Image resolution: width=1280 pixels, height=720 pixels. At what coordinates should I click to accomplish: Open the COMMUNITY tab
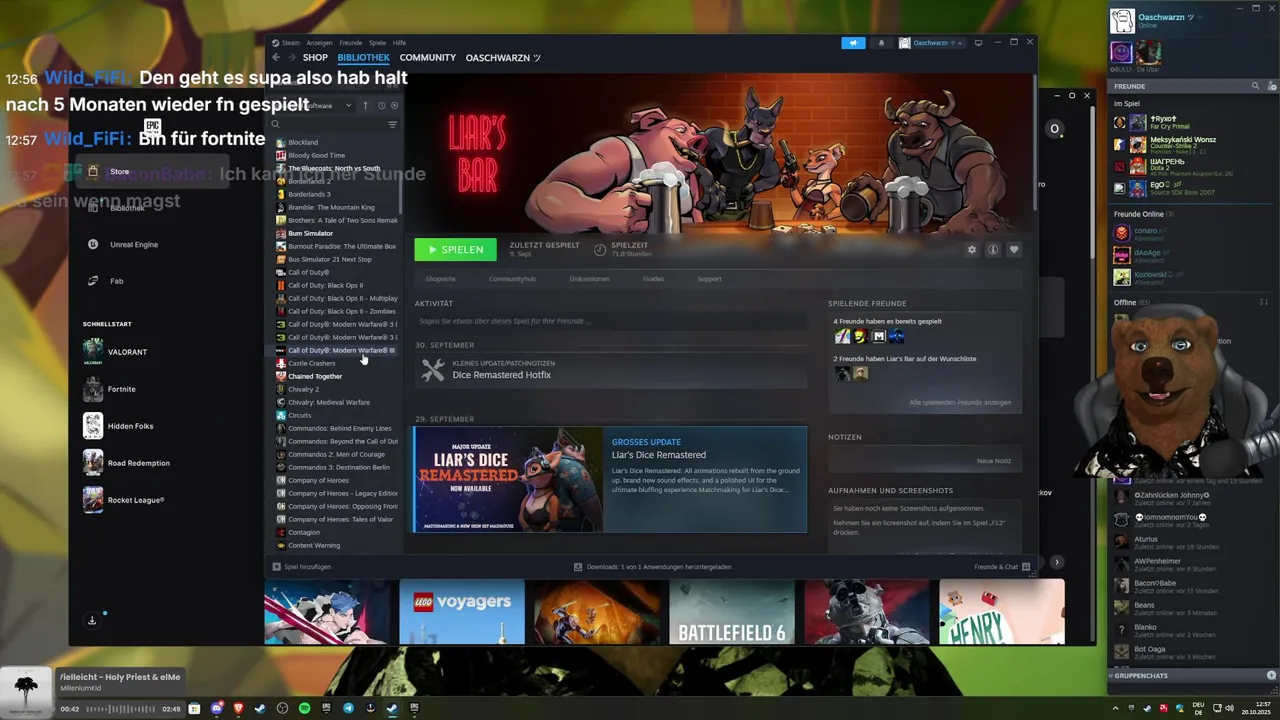tap(427, 58)
